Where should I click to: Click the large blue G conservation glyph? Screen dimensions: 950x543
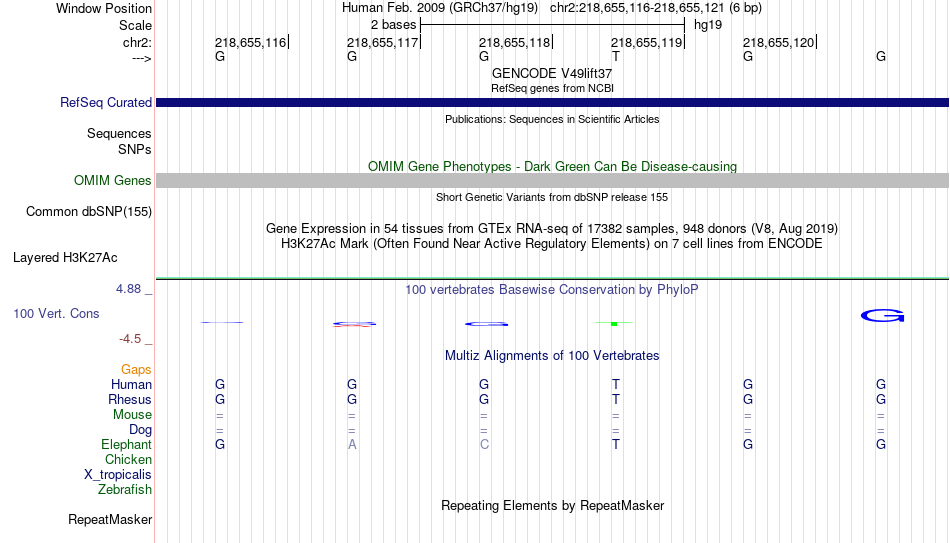click(882, 316)
